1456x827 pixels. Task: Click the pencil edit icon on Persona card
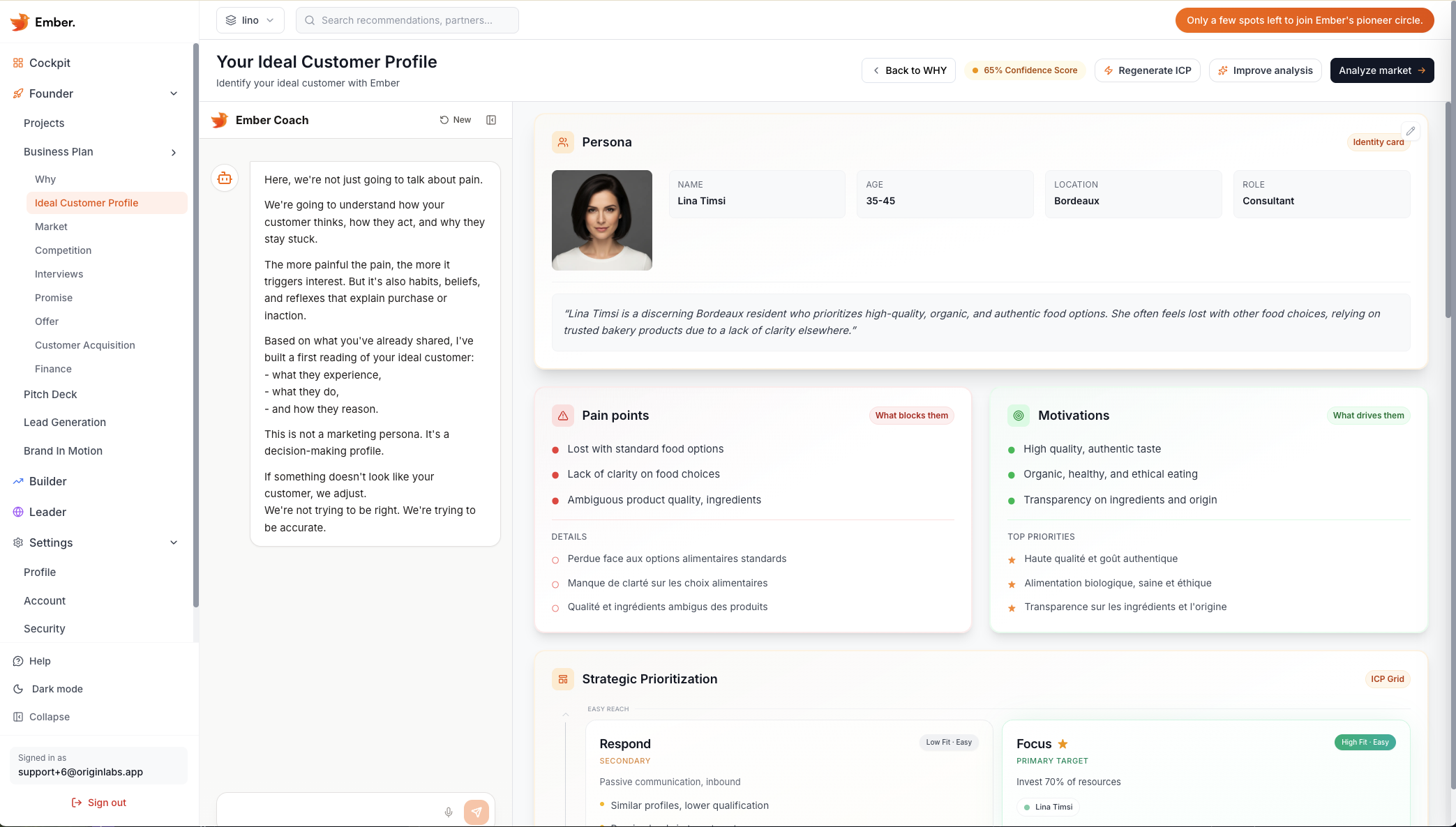1411,131
